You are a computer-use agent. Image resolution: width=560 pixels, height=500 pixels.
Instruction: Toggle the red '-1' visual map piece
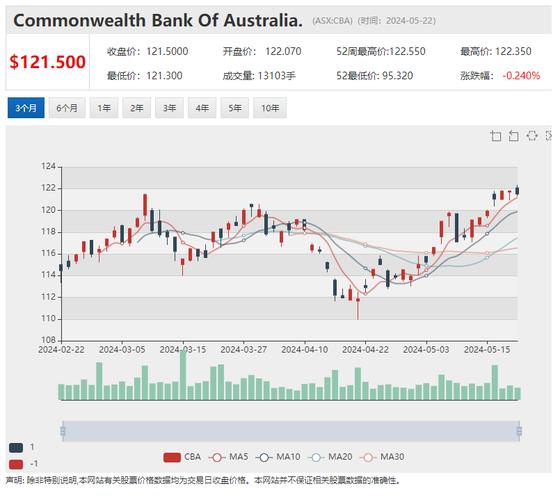click(x=16, y=464)
